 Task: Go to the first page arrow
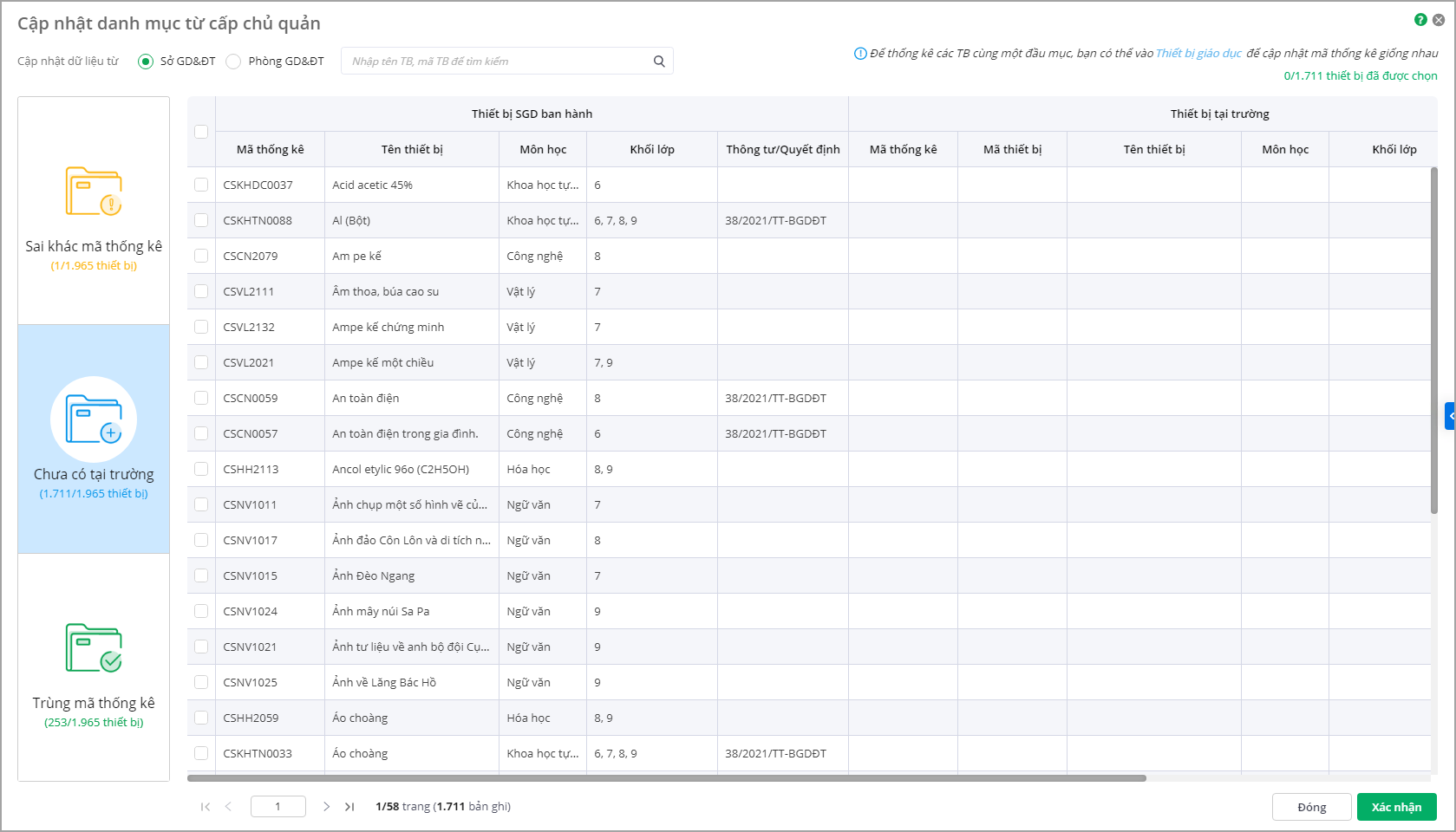(x=206, y=807)
